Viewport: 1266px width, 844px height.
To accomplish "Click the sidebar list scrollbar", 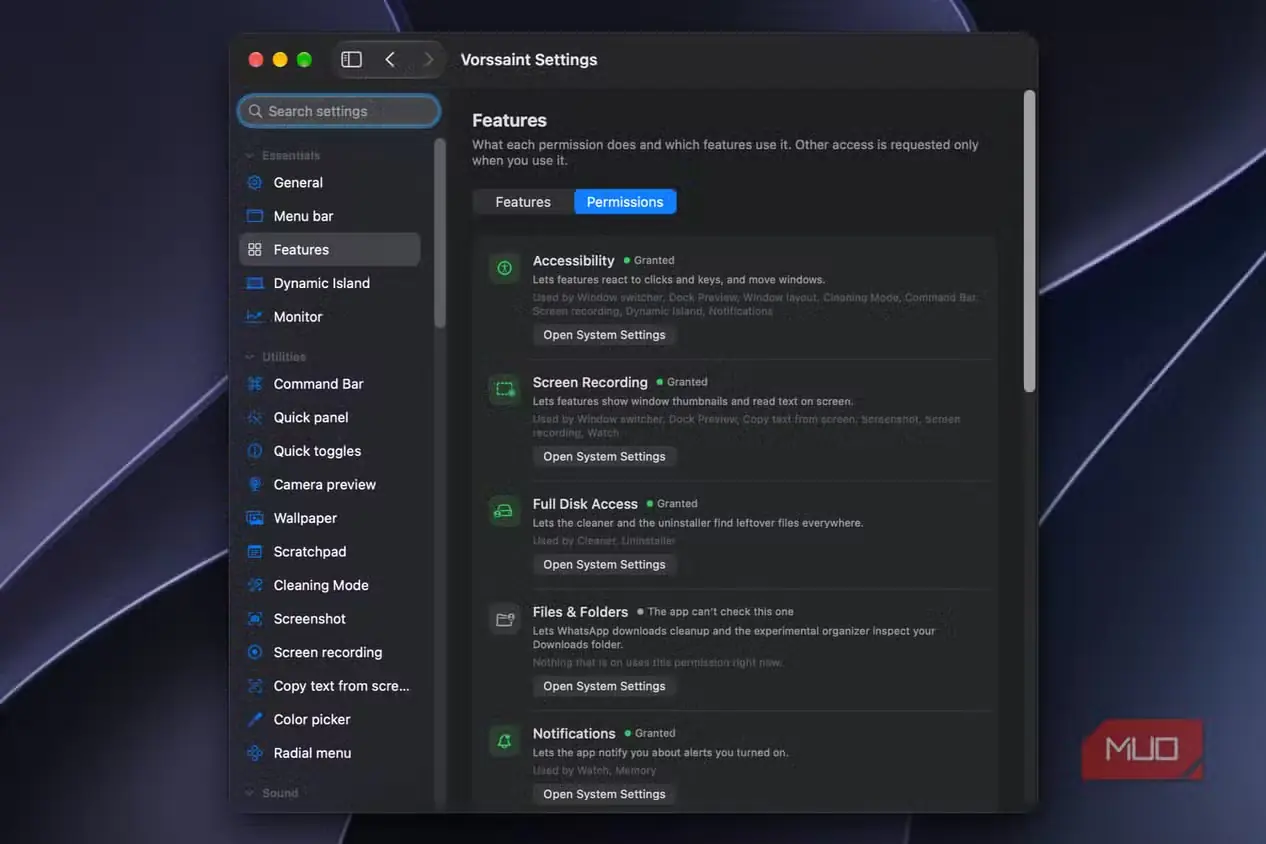I will pyautogui.click(x=440, y=232).
